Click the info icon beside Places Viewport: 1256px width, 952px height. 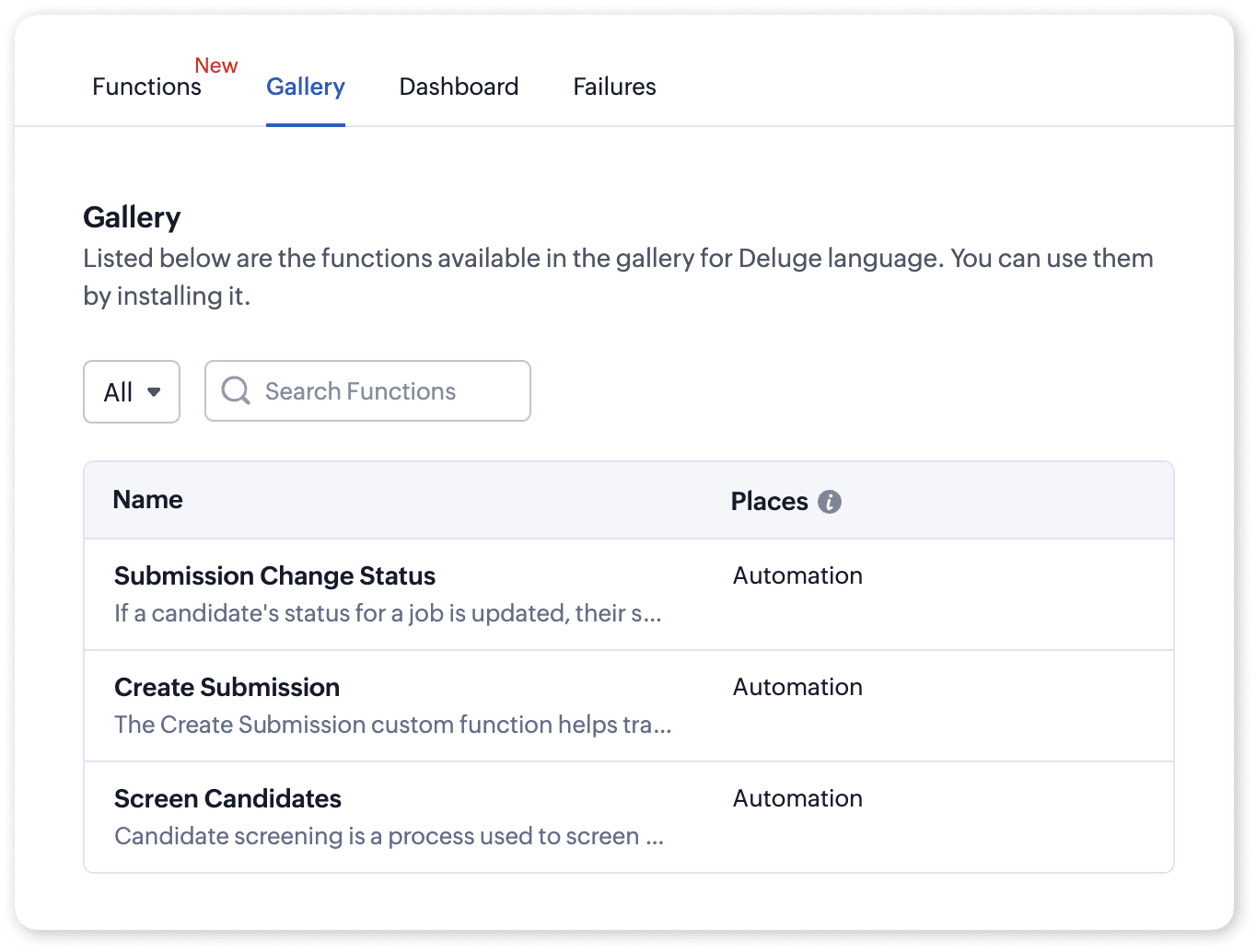(830, 502)
